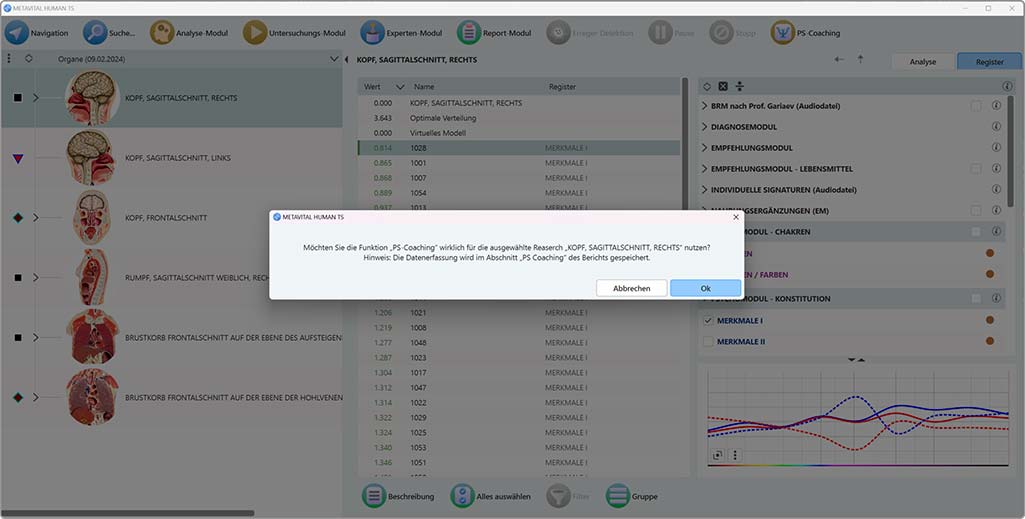Toggle checkbox for BRM nach Prof. Gariaev
This screenshot has height=519, width=1025.
(x=976, y=106)
